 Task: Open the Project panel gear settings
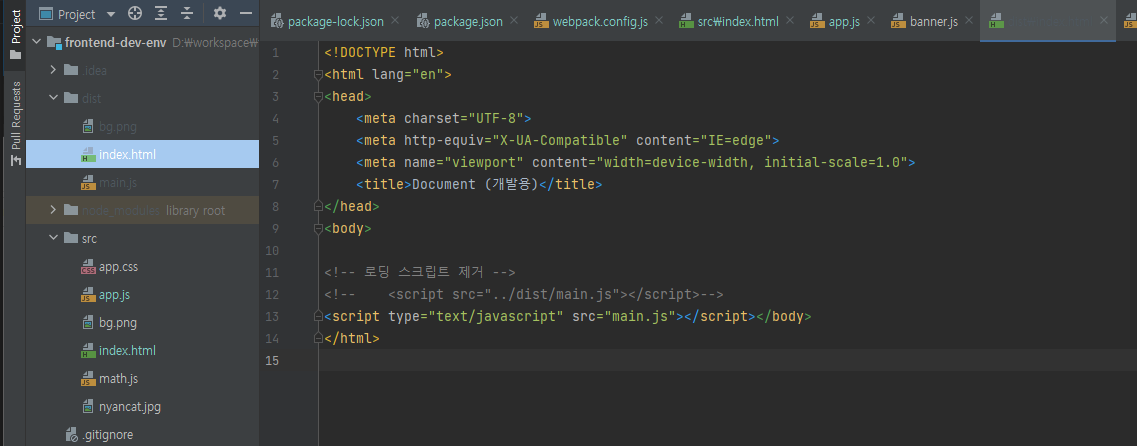tap(220, 14)
